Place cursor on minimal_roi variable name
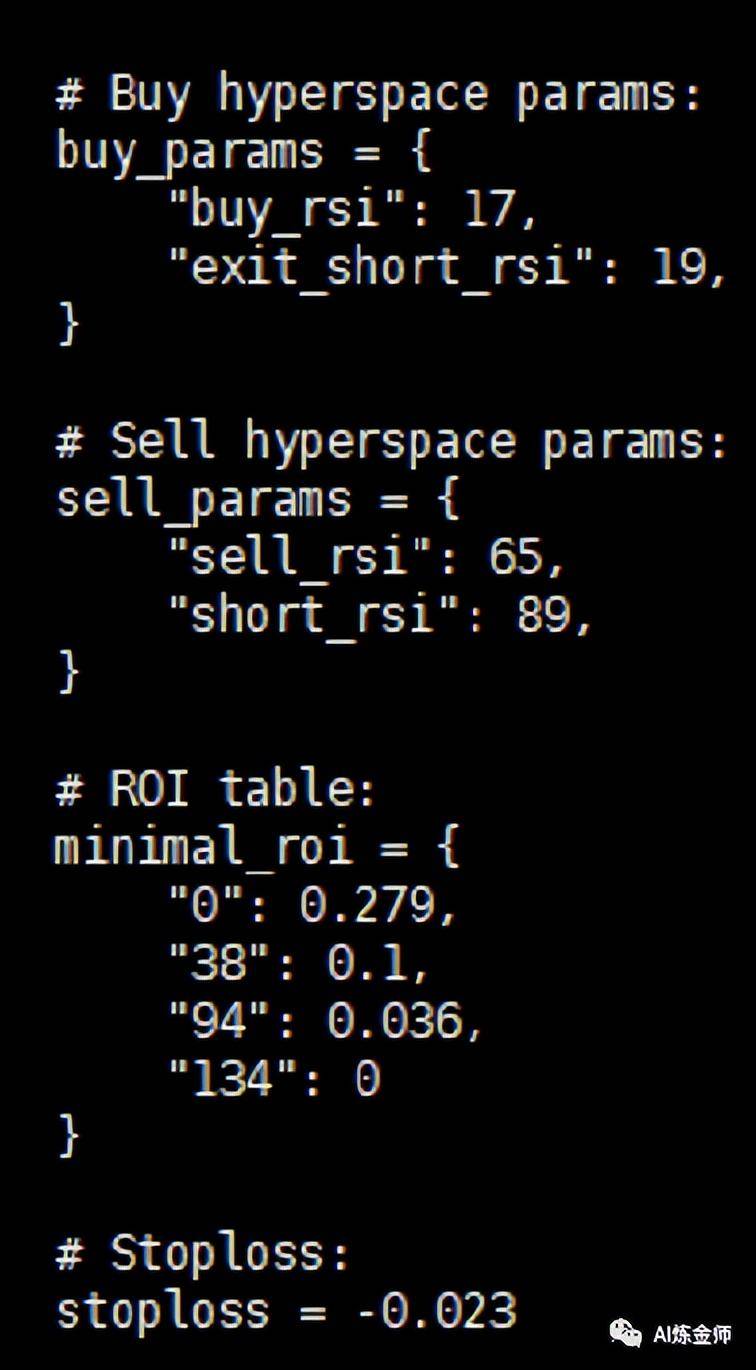The height and width of the screenshot is (1370, 756). click(203, 848)
